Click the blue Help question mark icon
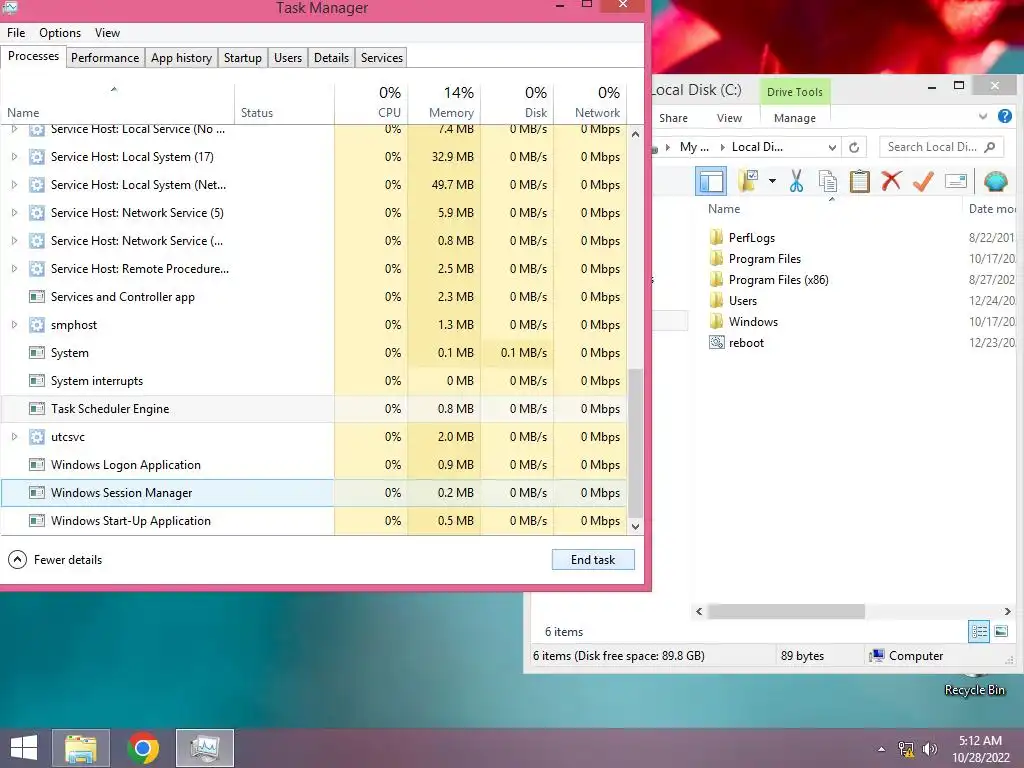This screenshot has width=1024, height=768. pos(1005,116)
